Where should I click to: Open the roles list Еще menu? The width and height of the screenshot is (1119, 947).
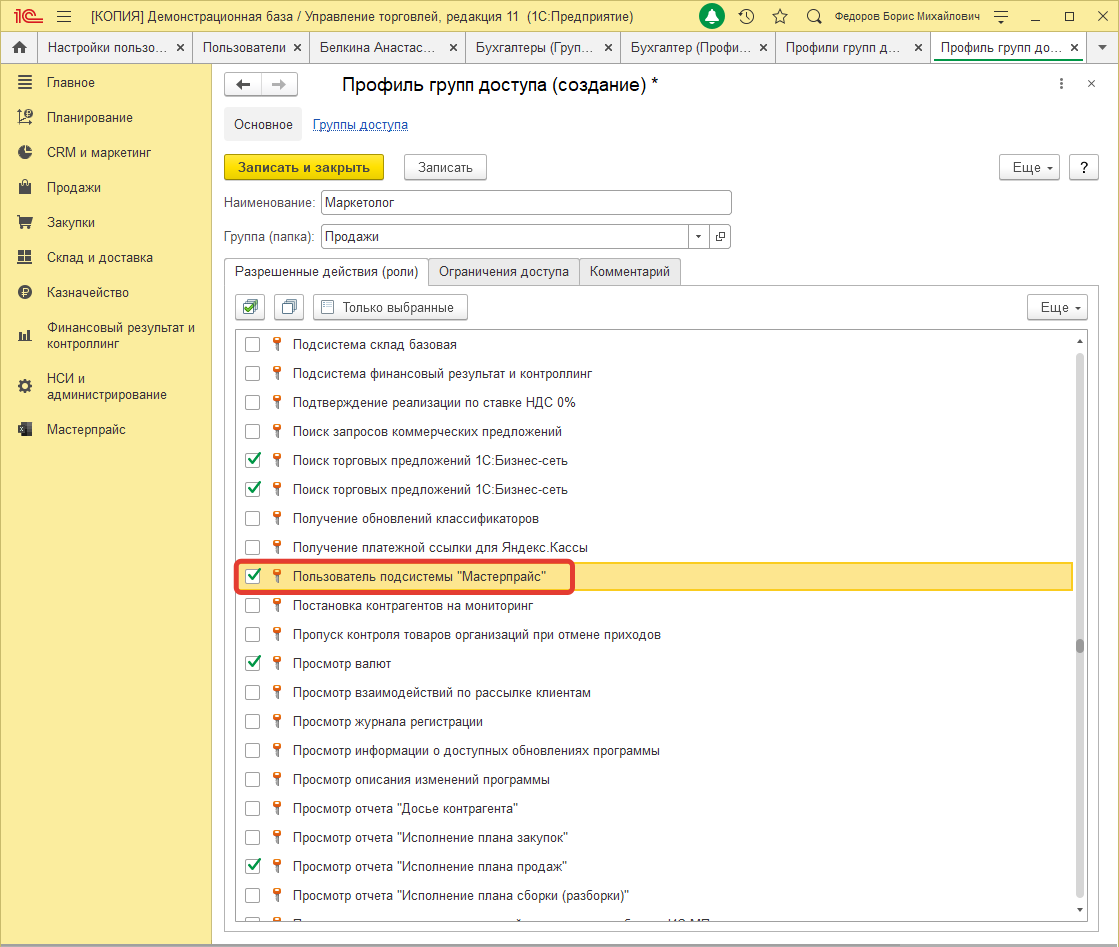(x=1057, y=307)
